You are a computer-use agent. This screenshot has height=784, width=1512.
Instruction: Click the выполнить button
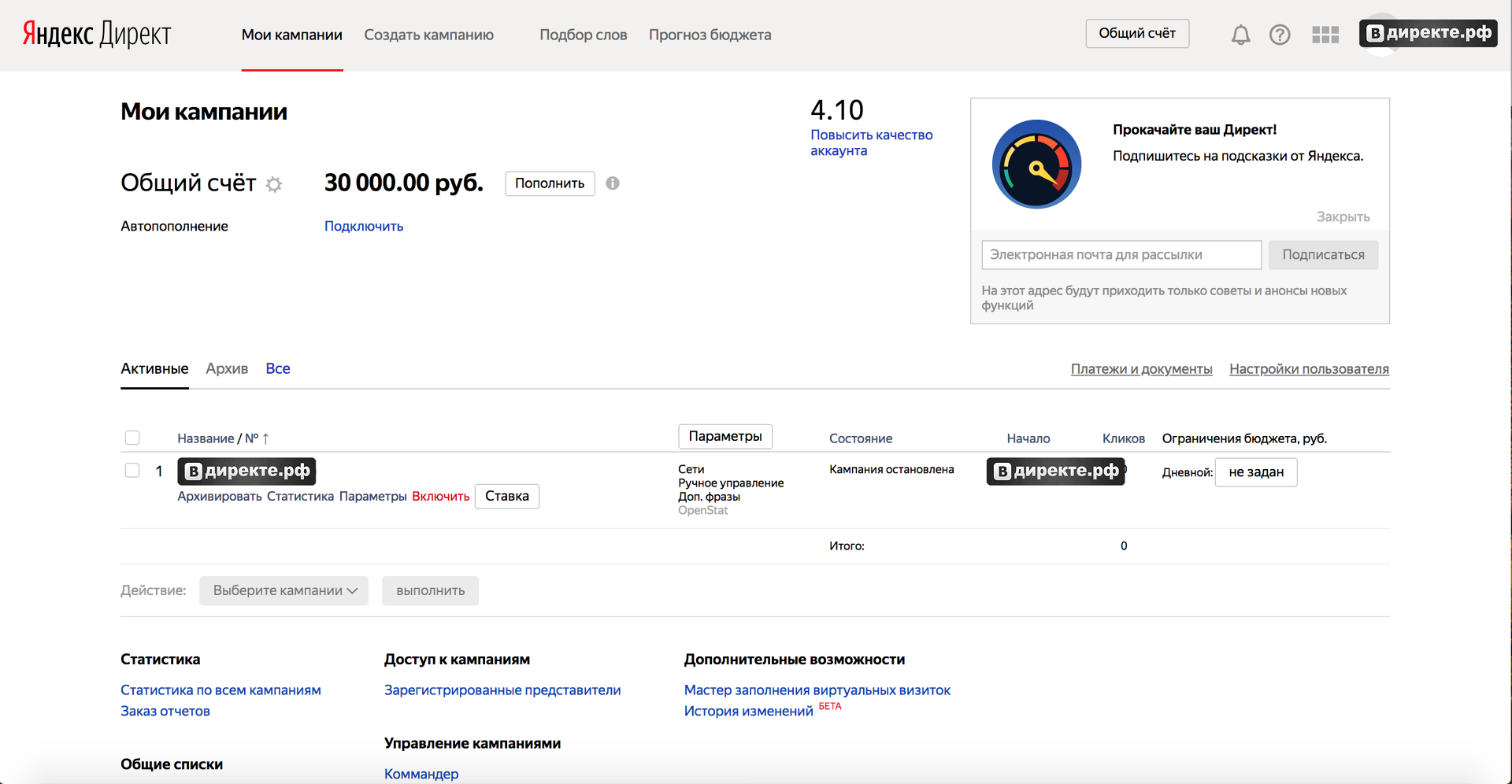click(430, 591)
